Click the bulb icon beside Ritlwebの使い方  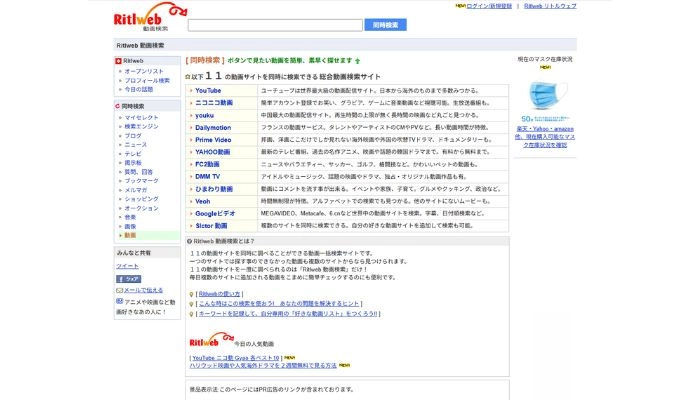[x=192, y=293]
